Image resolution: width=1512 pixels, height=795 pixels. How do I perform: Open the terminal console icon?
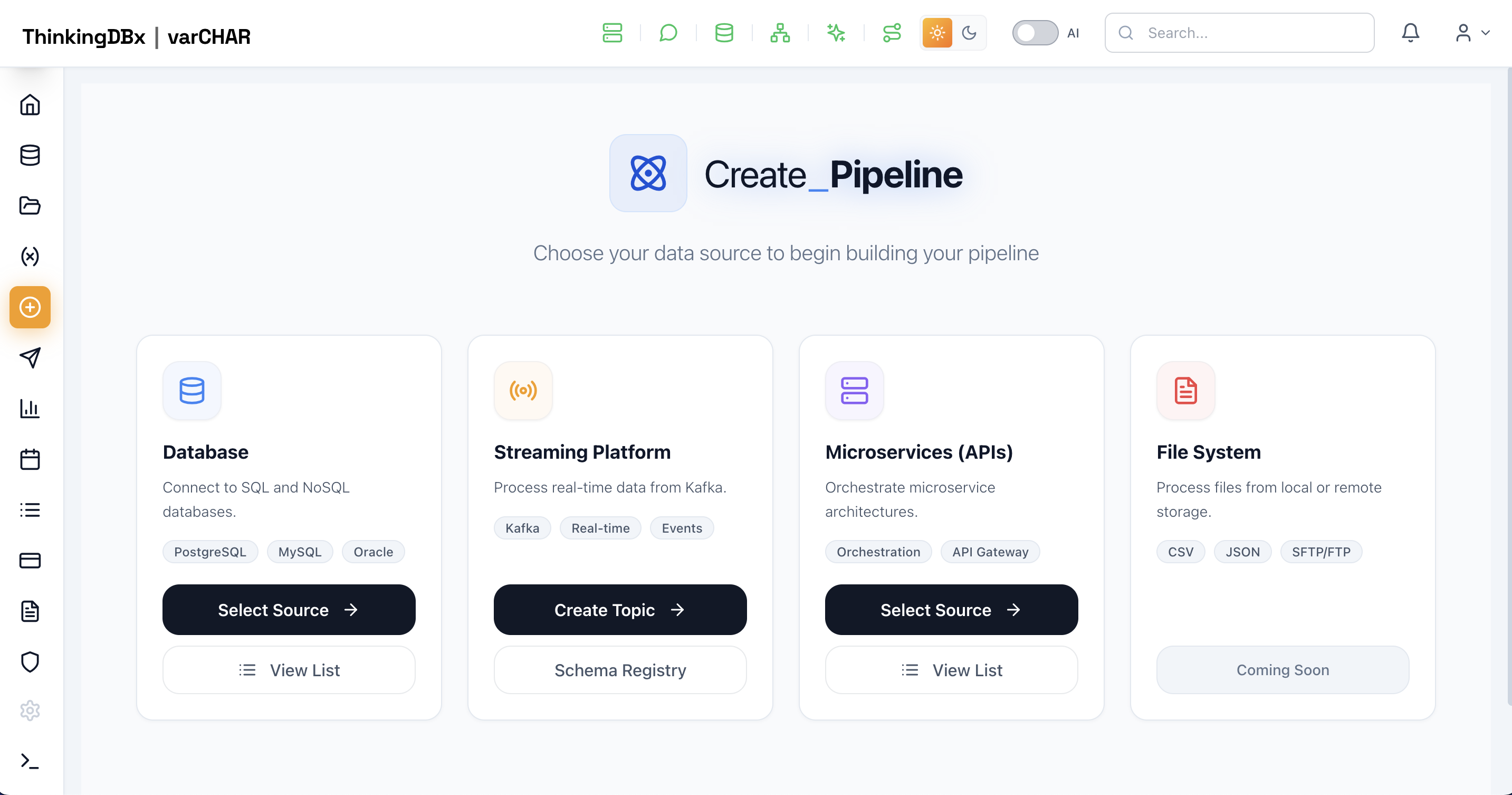coord(30,761)
